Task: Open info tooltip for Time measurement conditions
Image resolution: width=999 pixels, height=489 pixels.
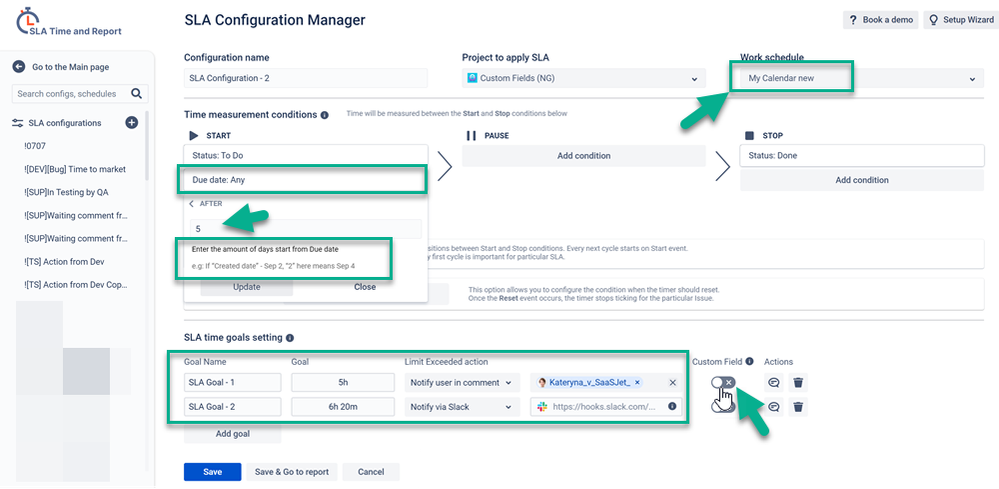Action: [324, 115]
